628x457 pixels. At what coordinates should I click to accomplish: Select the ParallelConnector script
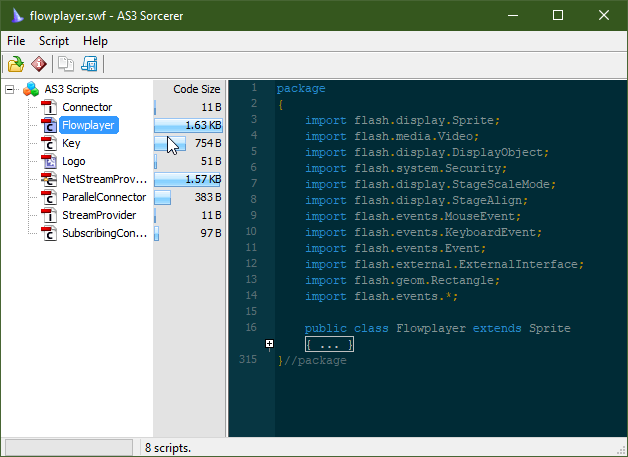point(103,197)
